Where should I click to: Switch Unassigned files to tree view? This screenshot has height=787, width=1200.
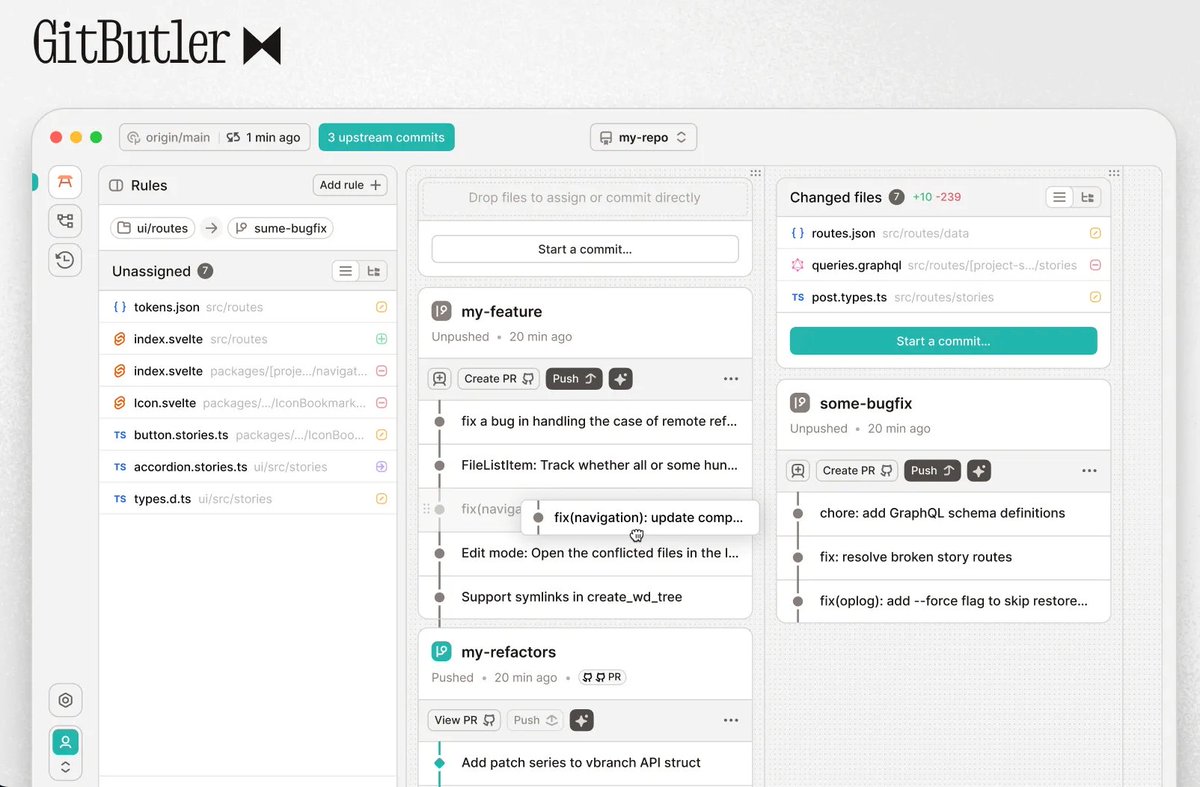click(x=374, y=271)
